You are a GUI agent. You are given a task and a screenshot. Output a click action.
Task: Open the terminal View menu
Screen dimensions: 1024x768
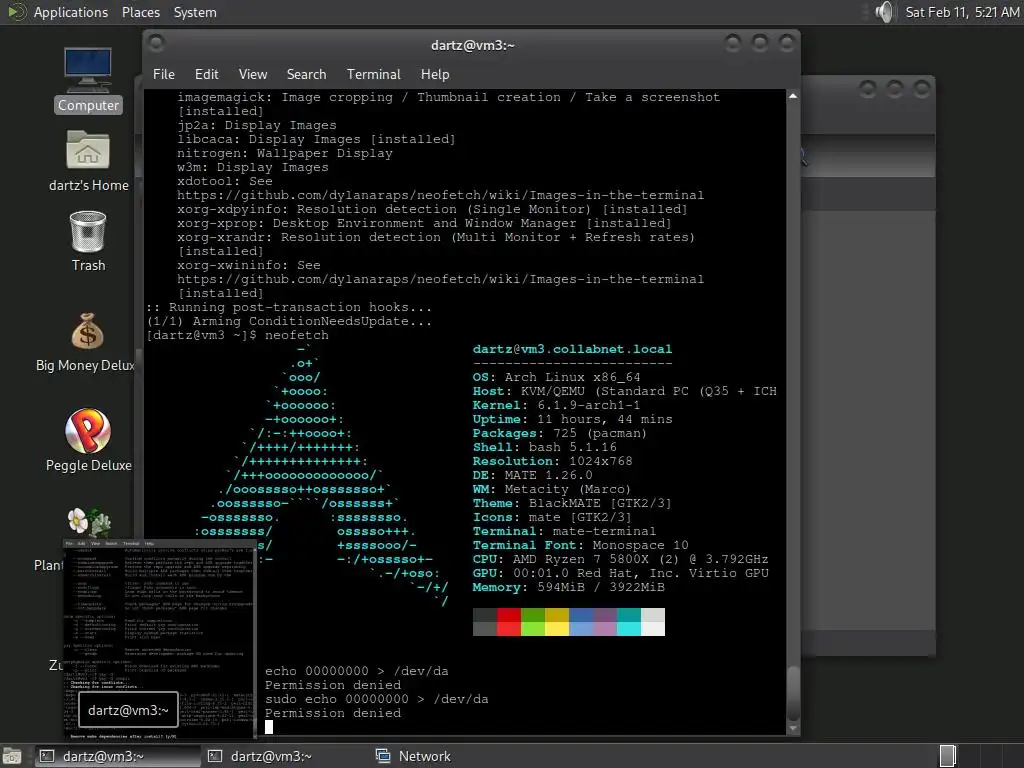(253, 74)
